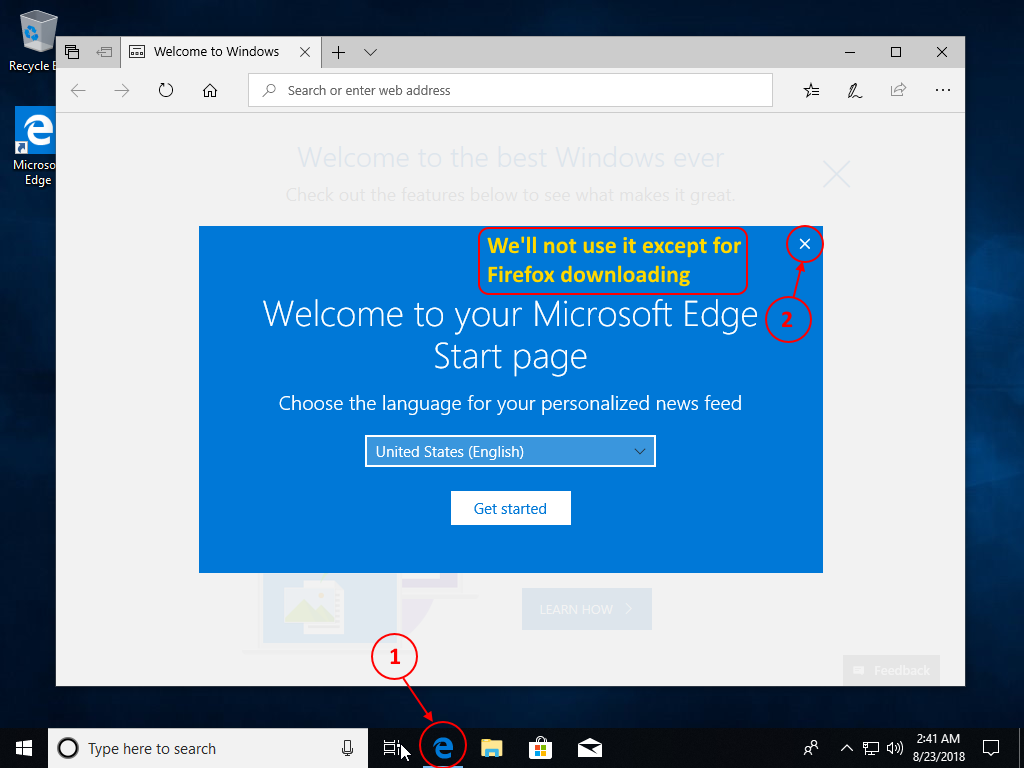
Task: Close the Welcome to Windows tab
Action: (305, 52)
